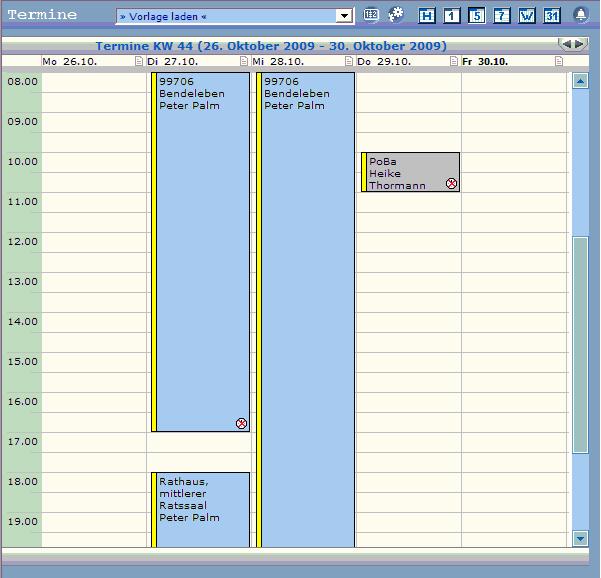
Task: Click the 'H' today view icon
Action: [x=427, y=15]
